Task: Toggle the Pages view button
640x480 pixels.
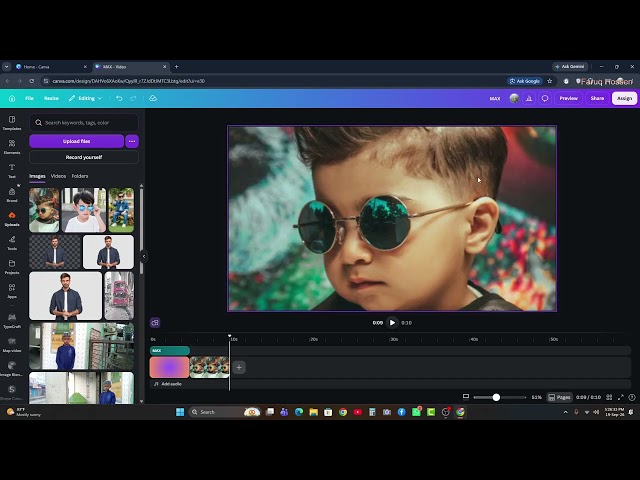Action: 559,397
